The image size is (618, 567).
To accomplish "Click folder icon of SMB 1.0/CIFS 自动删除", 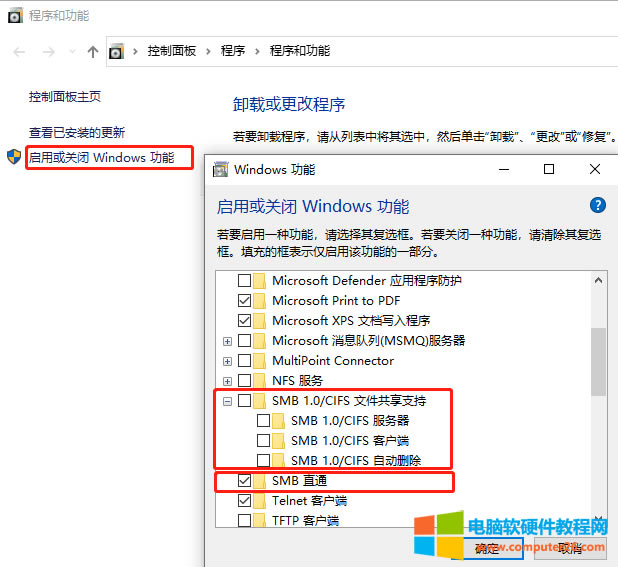I will (x=278, y=461).
